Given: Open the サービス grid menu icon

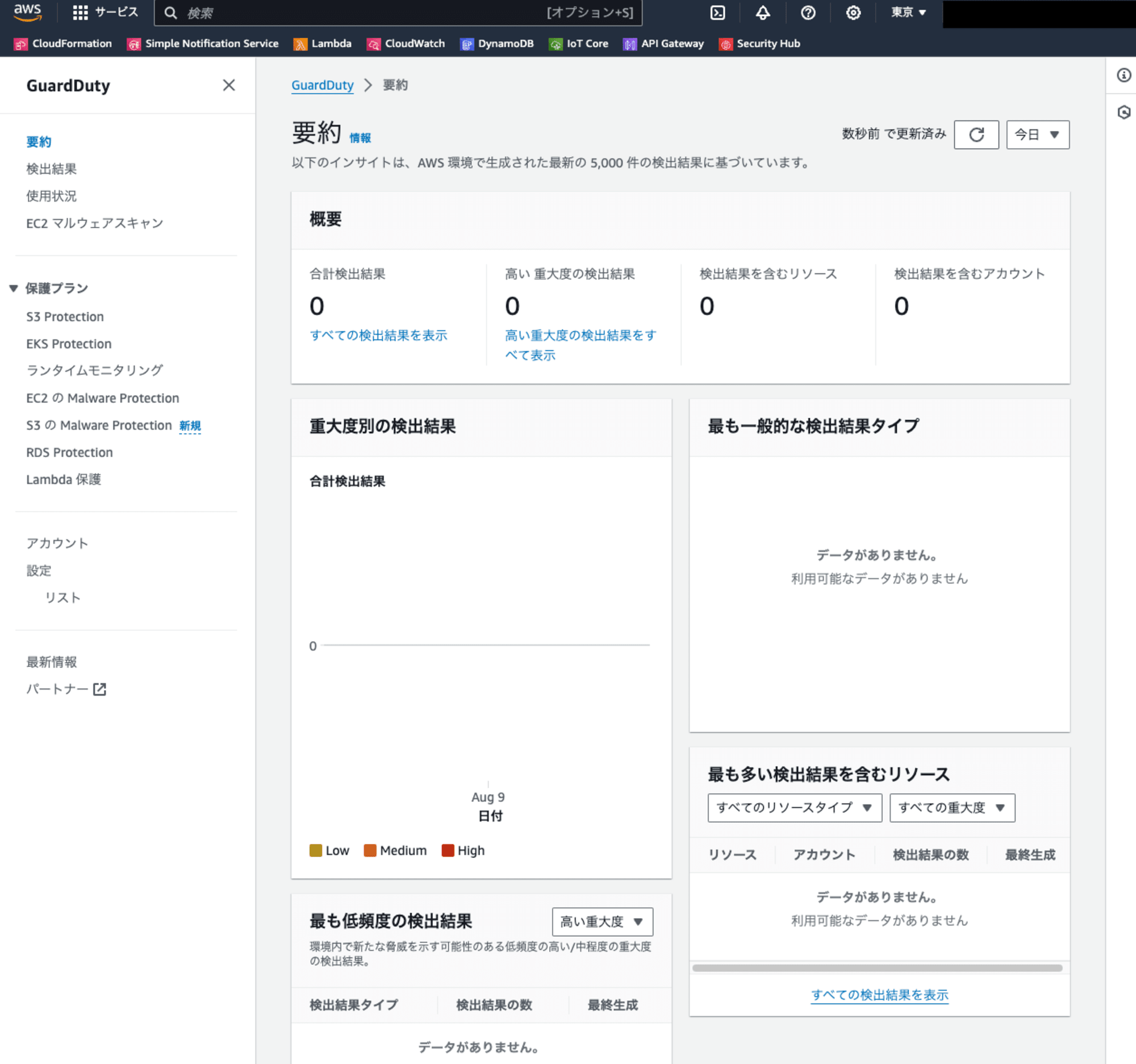Looking at the screenshot, I should click(x=80, y=12).
